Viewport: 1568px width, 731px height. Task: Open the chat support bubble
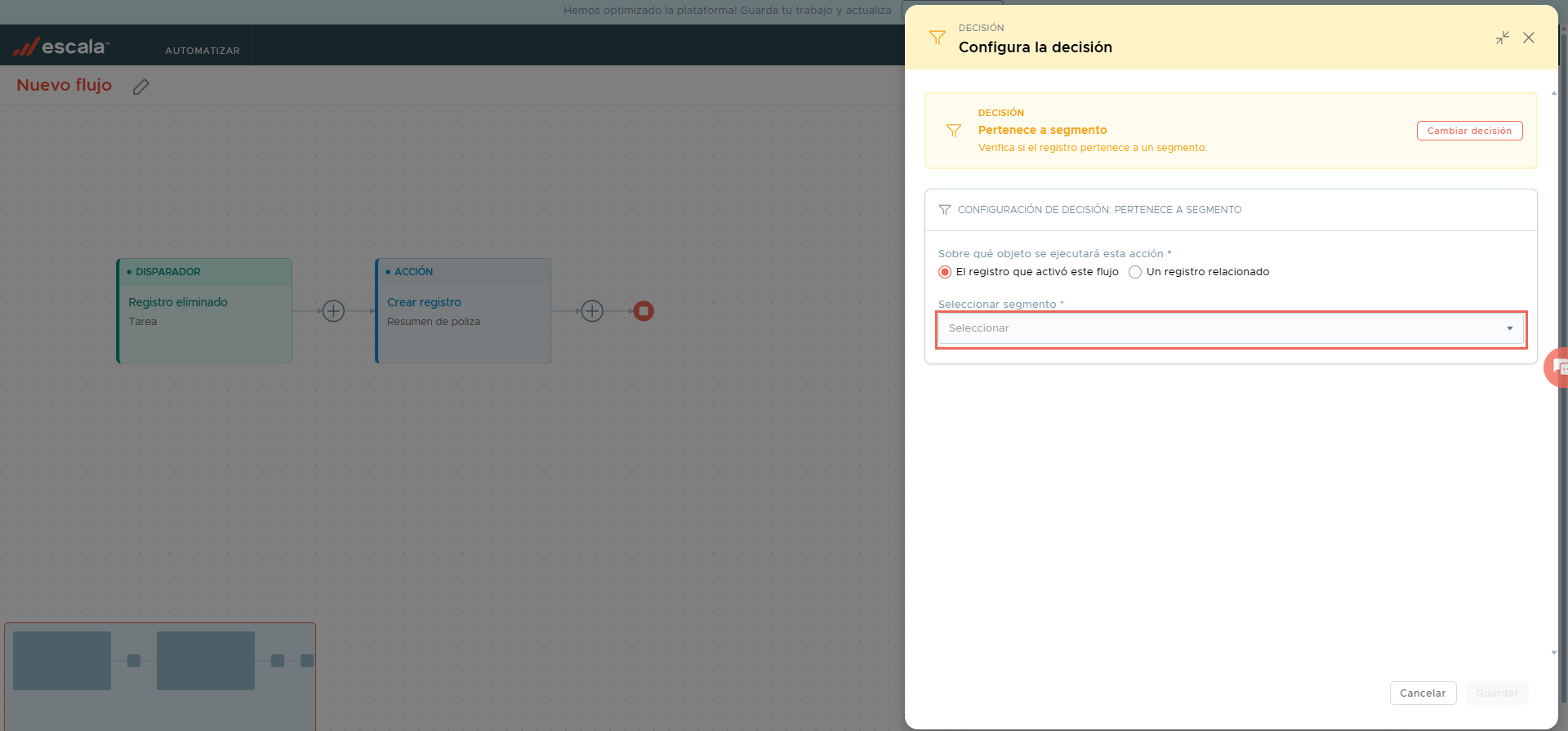[1557, 368]
